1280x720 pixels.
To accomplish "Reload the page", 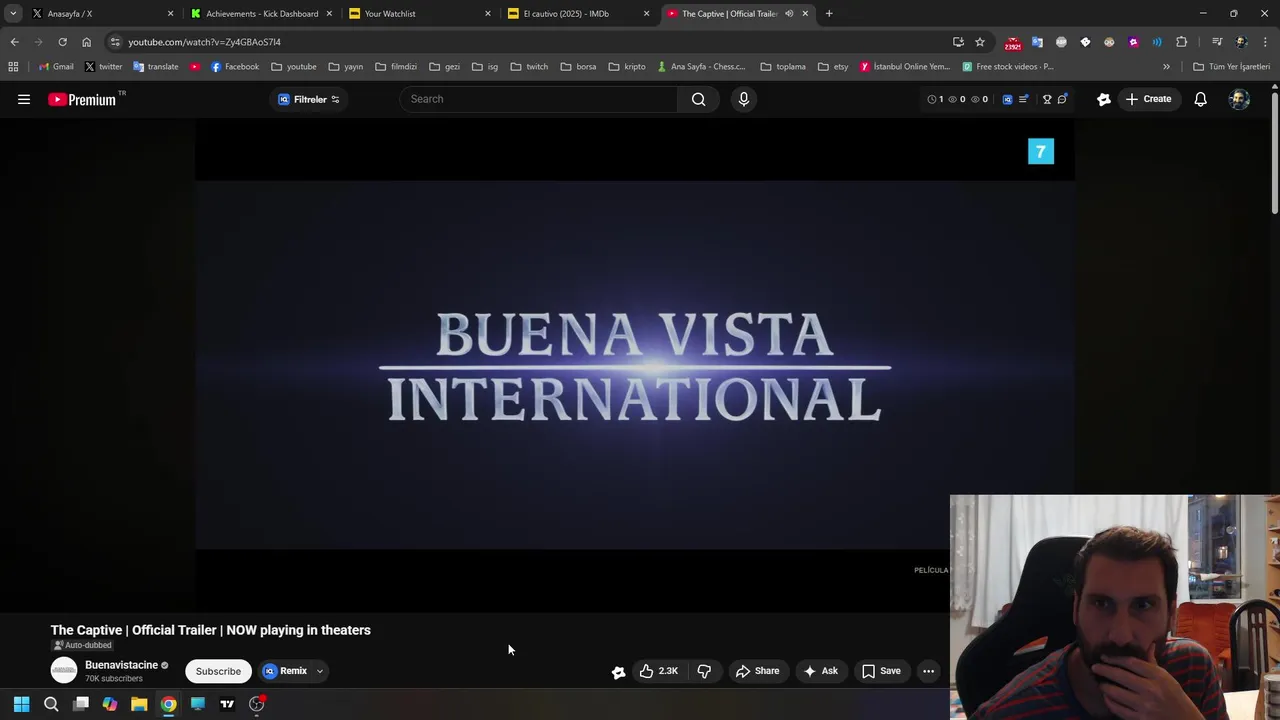I will pos(62,42).
